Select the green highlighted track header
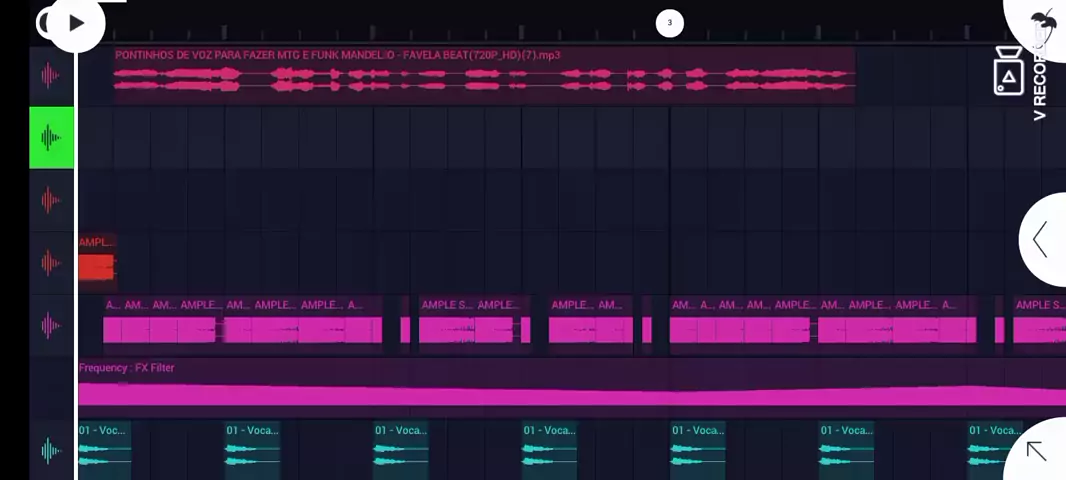Viewport: 1066px width, 480px height. pos(51,137)
